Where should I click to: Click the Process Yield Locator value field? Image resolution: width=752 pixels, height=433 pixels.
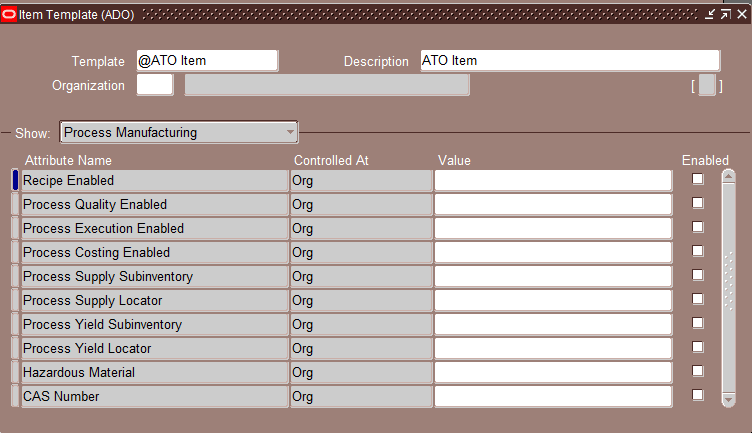coord(553,349)
